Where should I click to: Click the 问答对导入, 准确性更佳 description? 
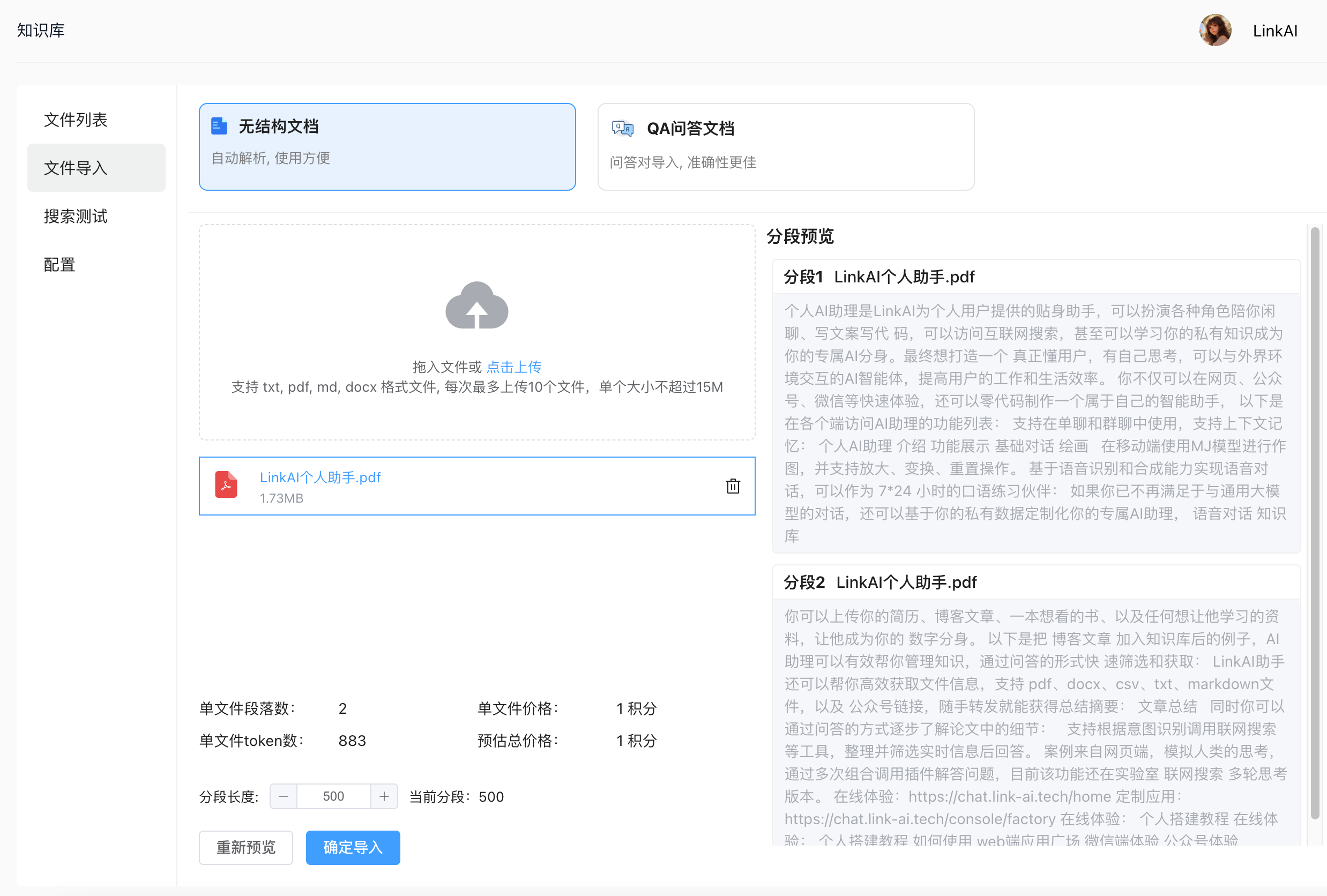point(683,163)
